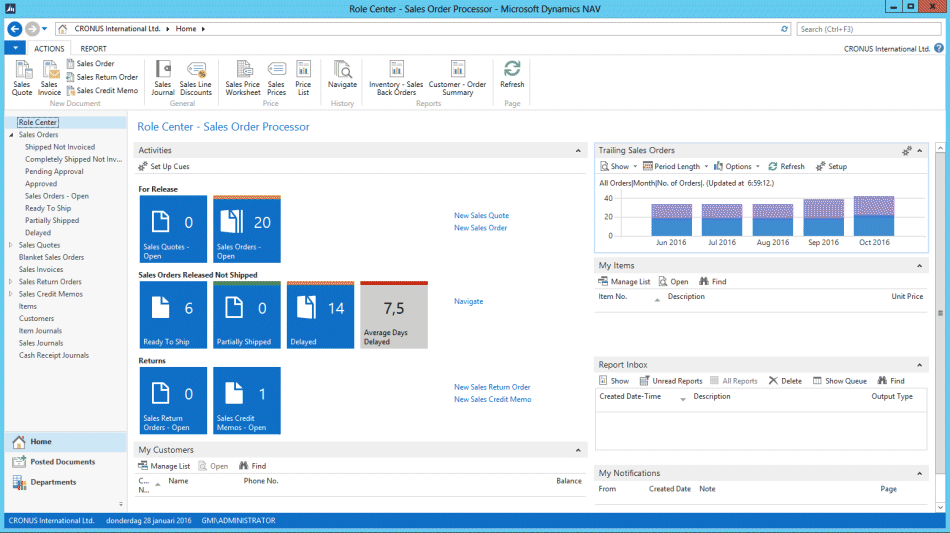Image resolution: width=950 pixels, height=533 pixels.
Task: Collapse the Trailing Sales Orders part
Action: tap(920, 151)
